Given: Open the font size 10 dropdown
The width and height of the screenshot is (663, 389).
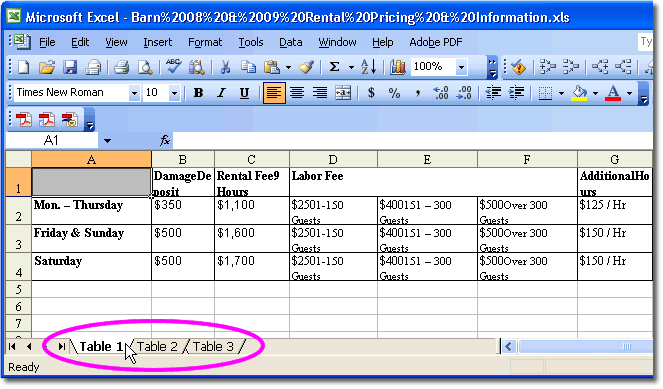Looking at the screenshot, I should tap(174, 93).
